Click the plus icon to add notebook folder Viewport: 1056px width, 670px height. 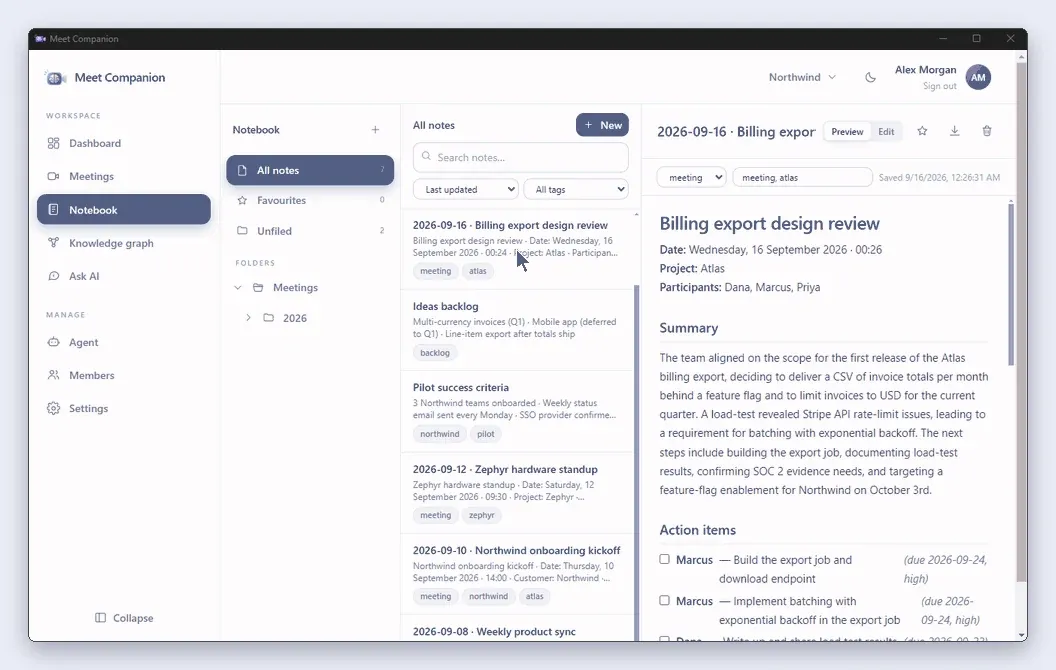[375, 129]
